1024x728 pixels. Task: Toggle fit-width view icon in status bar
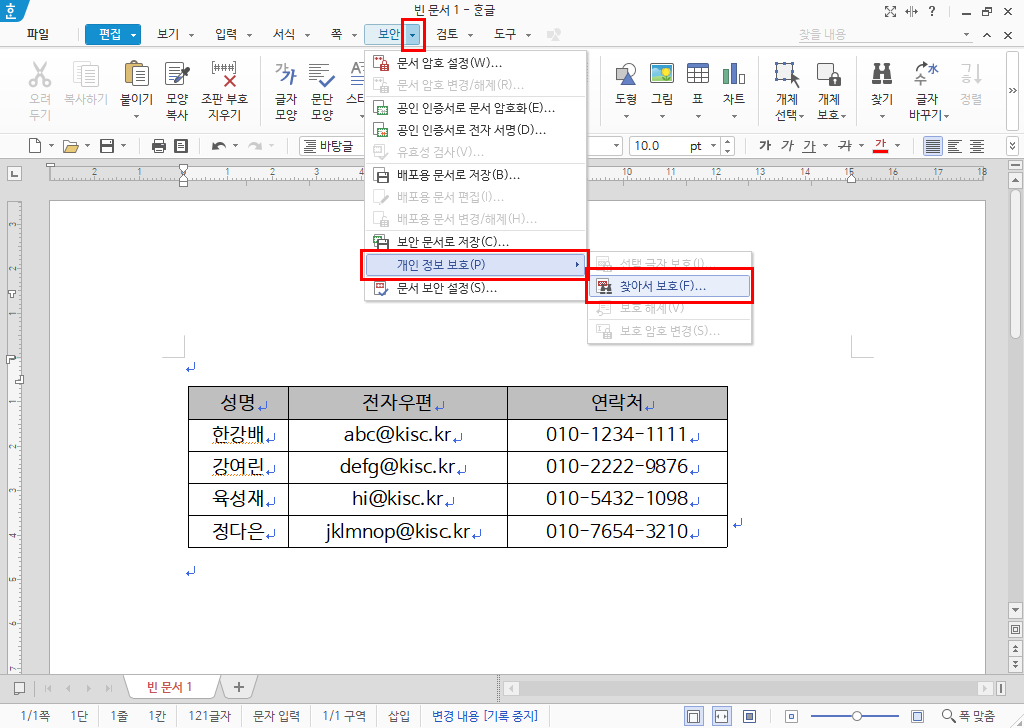pos(722,716)
